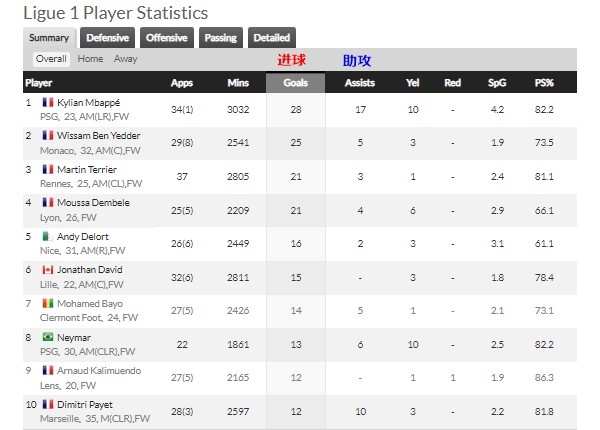Sort table by Goals column header

coord(295,83)
